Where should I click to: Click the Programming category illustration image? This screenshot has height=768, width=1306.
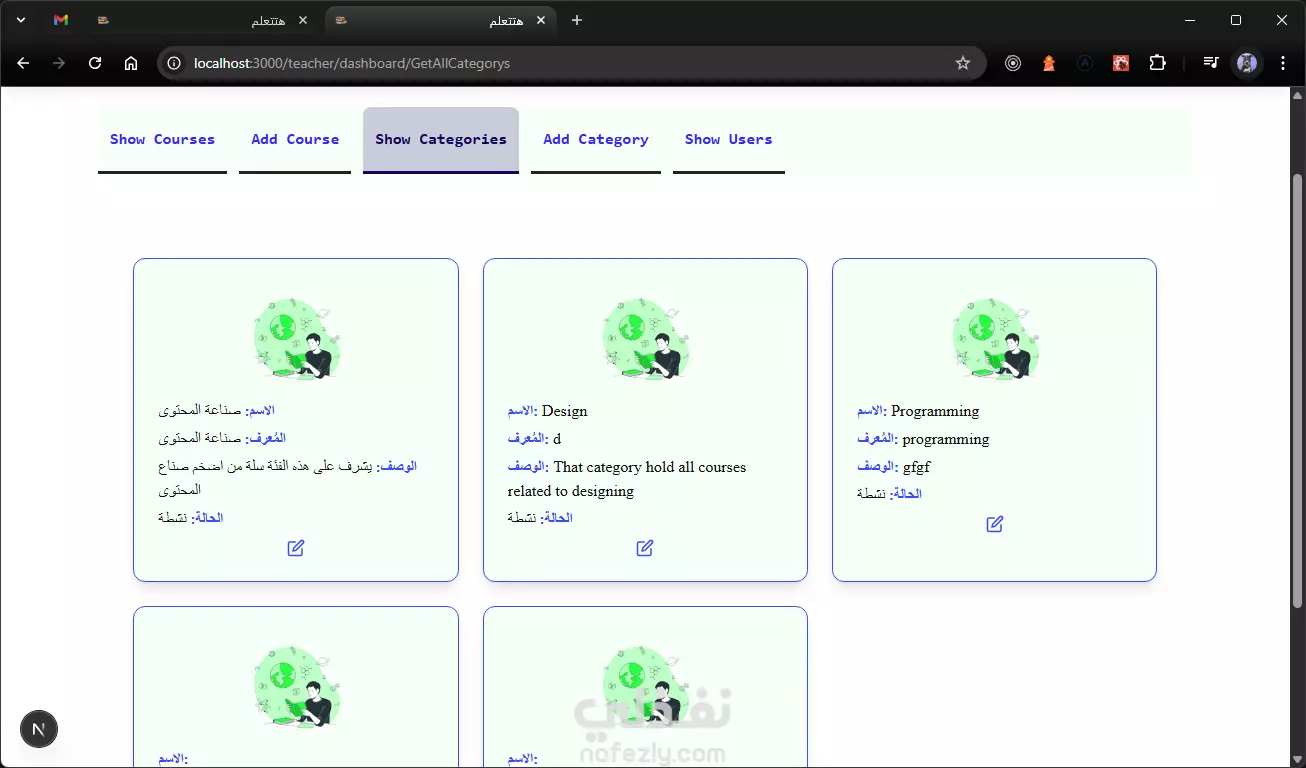click(995, 338)
